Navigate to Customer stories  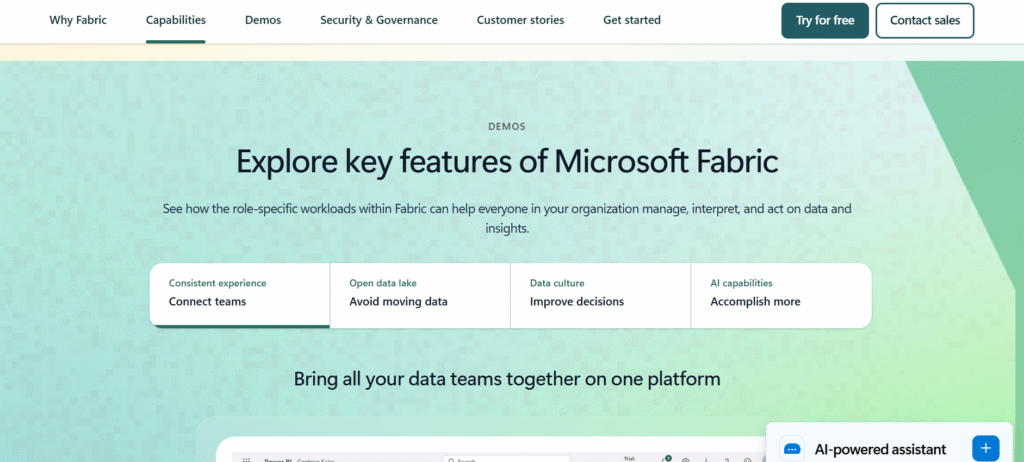click(x=520, y=20)
